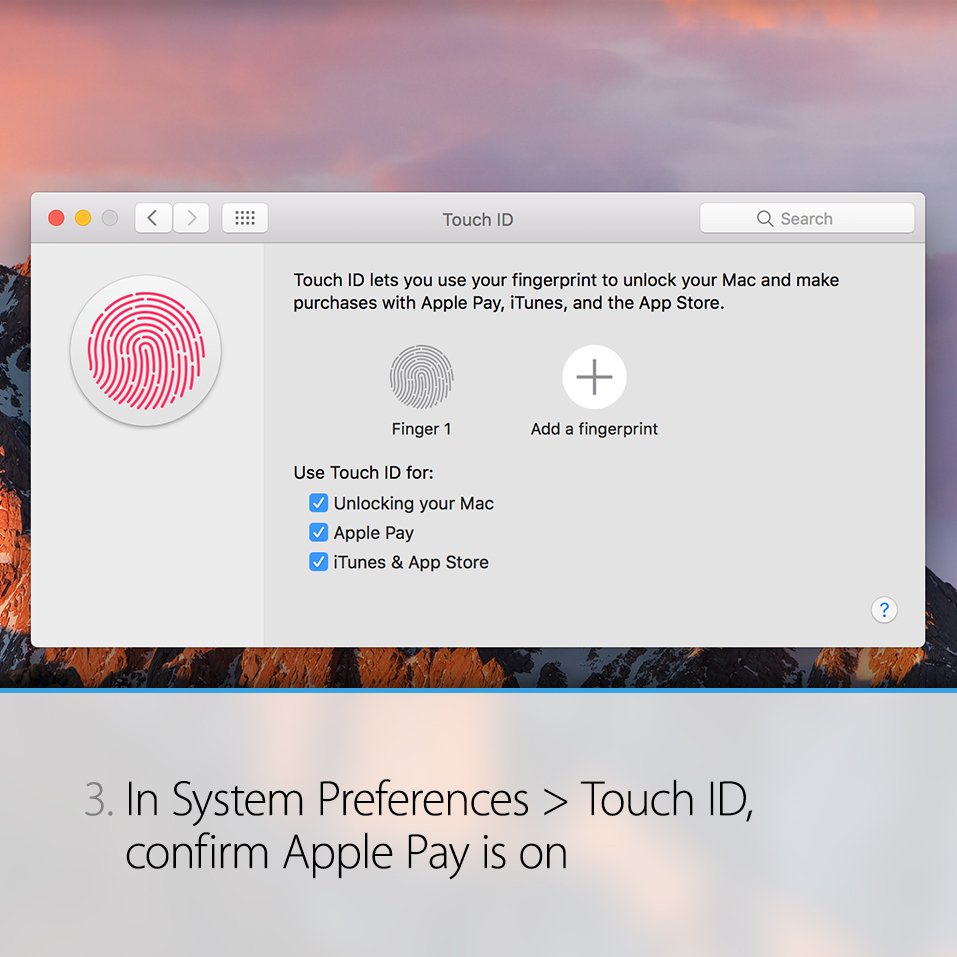Close the Touch ID window with the red button
The image size is (957, 957).
(x=56, y=218)
